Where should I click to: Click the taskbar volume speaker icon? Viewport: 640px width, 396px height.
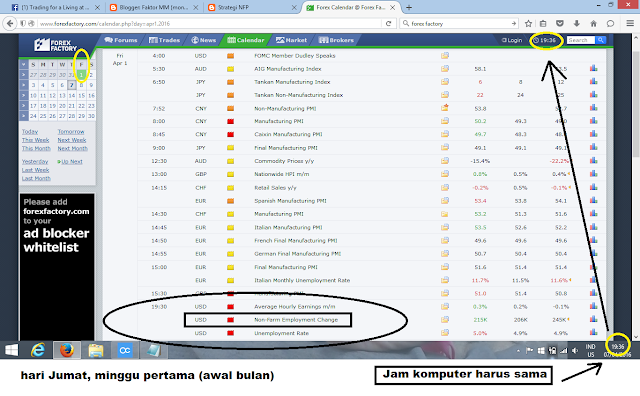(x=575, y=350)
